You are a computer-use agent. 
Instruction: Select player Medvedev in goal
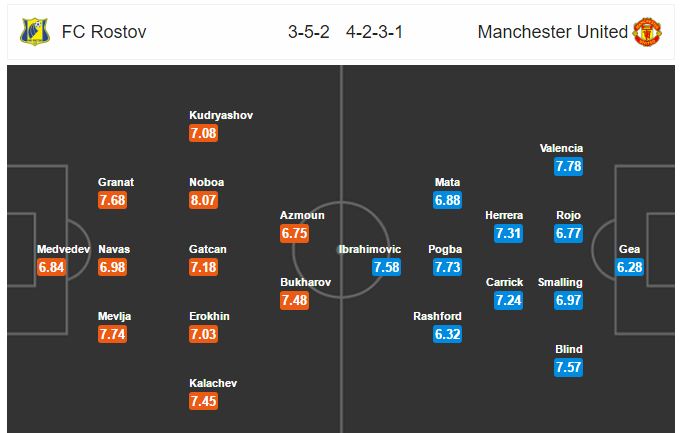tap(63, 249)
